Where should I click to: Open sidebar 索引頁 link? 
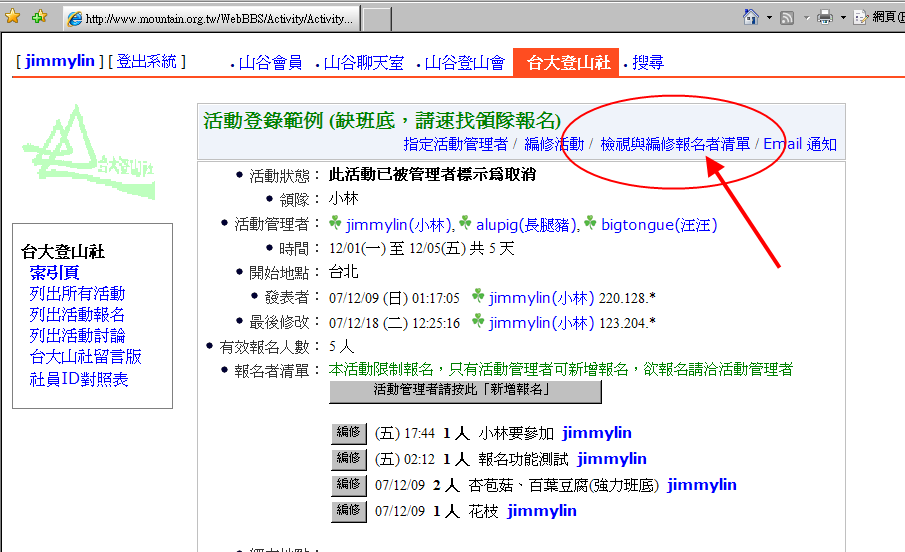coord(54,273)
